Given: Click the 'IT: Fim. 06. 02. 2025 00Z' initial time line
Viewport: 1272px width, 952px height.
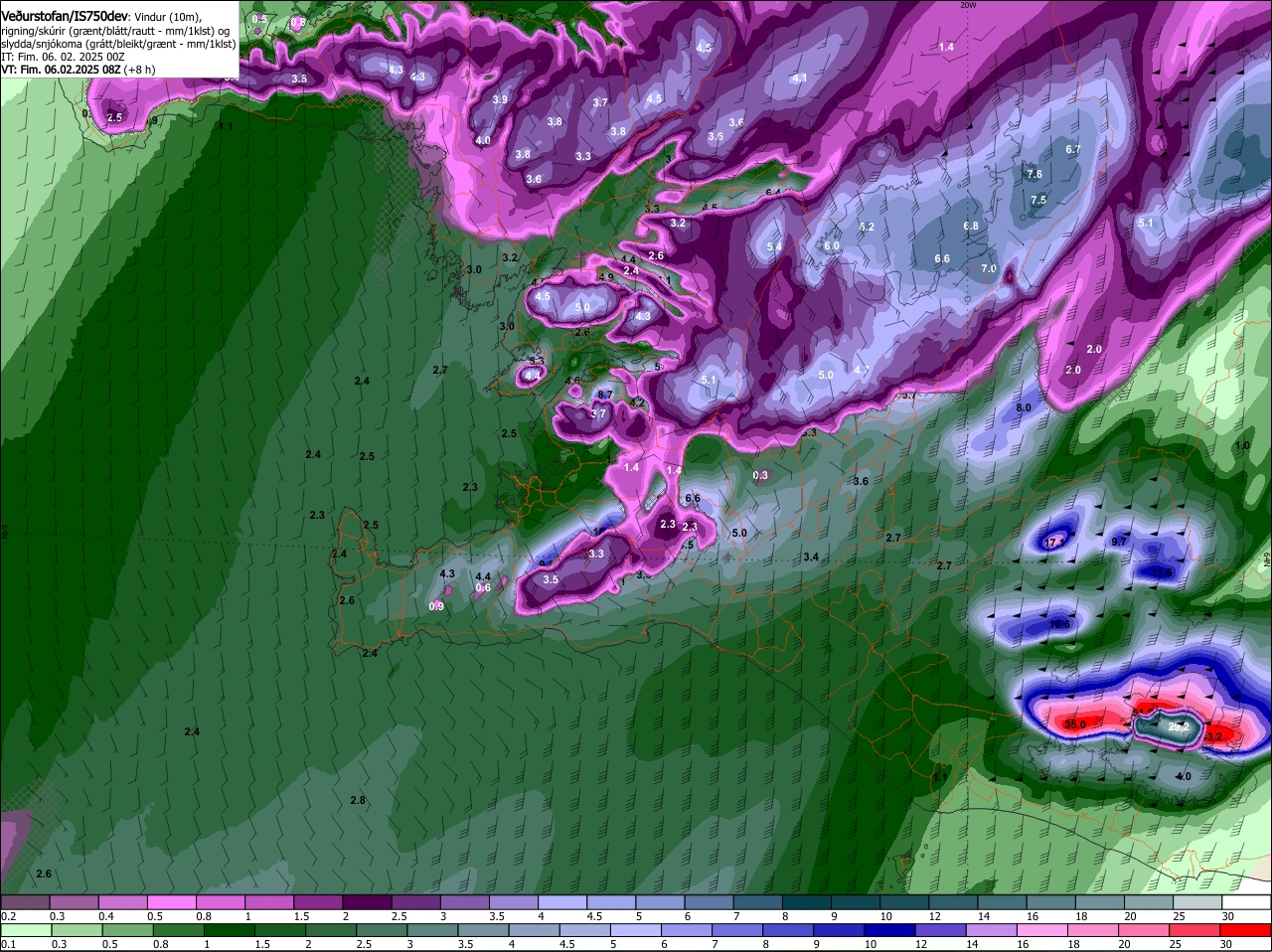Looking at the screenshot, I should pyautogui.click(x=63, y=57).
